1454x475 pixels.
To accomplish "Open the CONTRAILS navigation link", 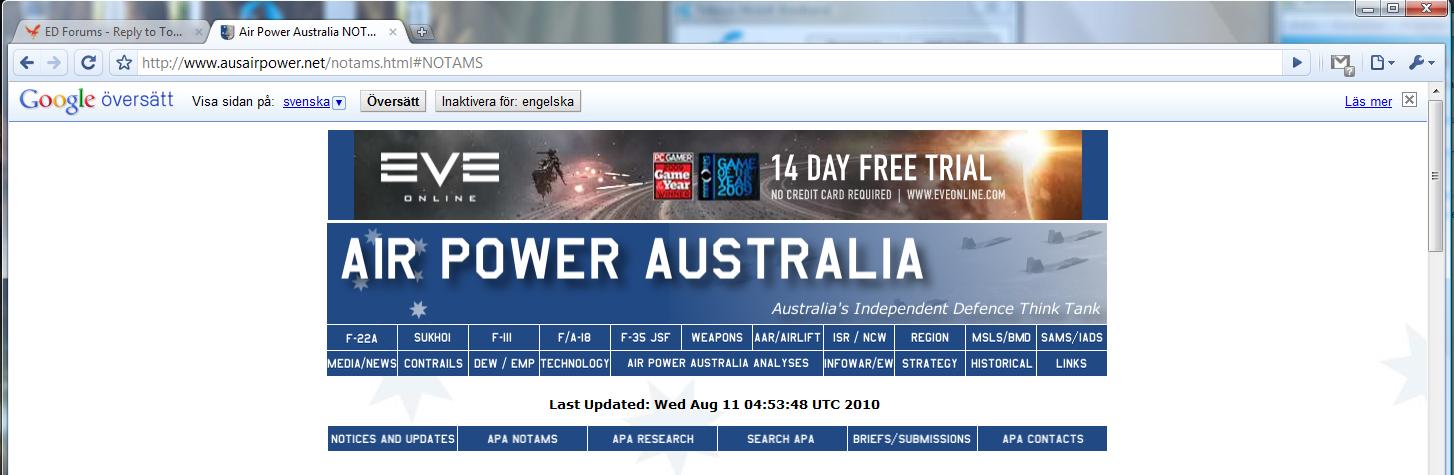I will coord(433,364).
